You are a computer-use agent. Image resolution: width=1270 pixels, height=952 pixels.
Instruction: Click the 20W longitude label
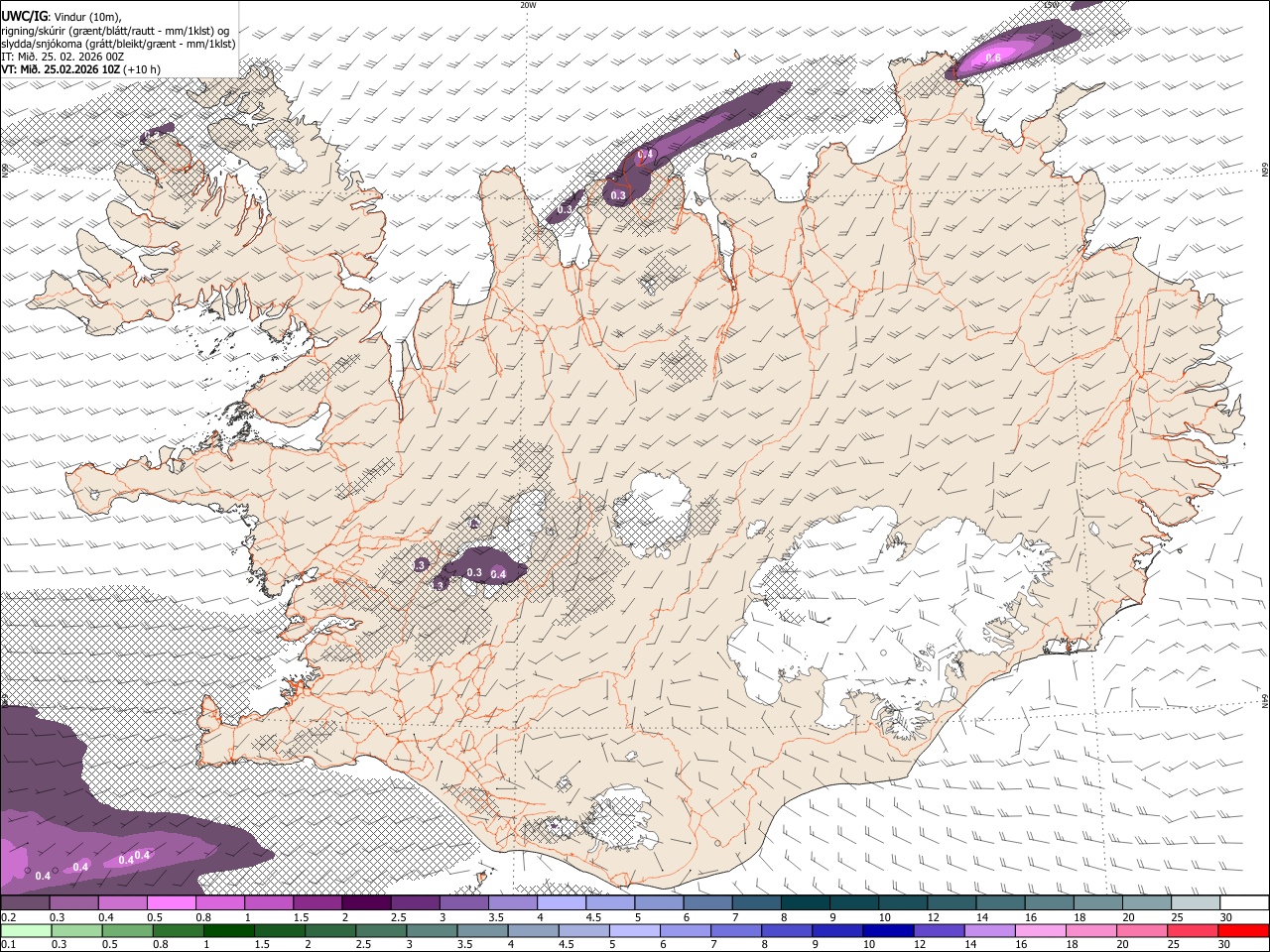[528, 5]
